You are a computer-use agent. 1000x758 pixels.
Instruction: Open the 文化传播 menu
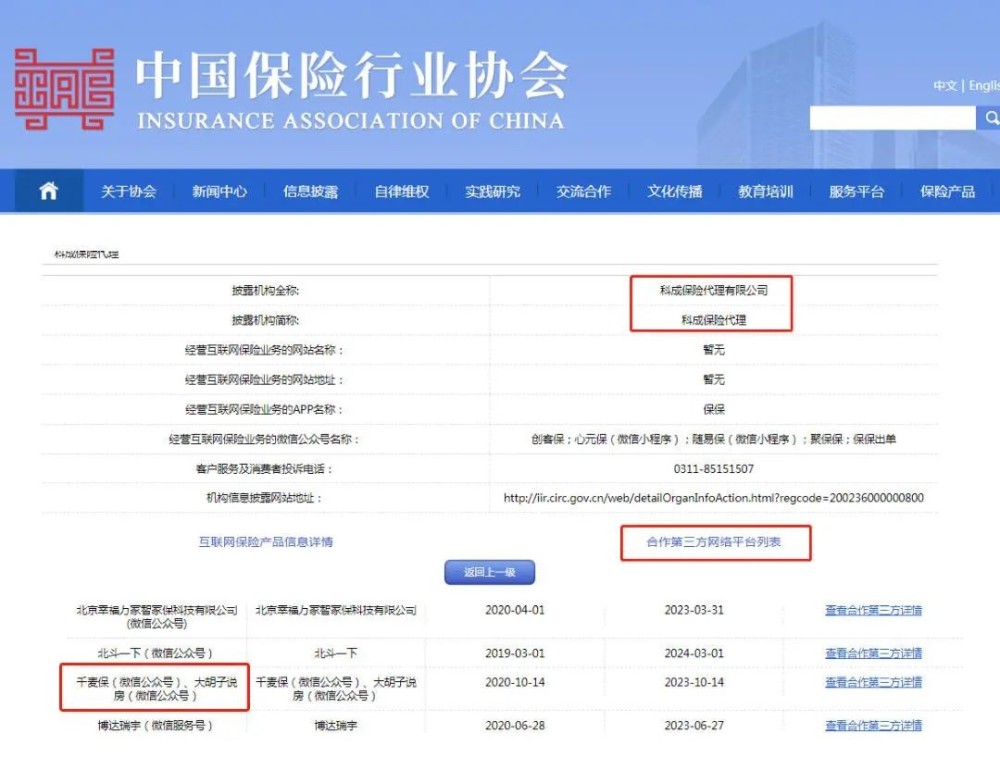point(675,191)
